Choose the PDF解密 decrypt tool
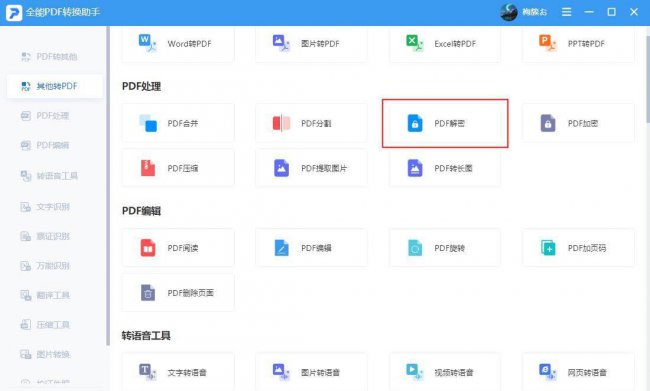Viewport: 650px width, 391px height. point(445,123)
